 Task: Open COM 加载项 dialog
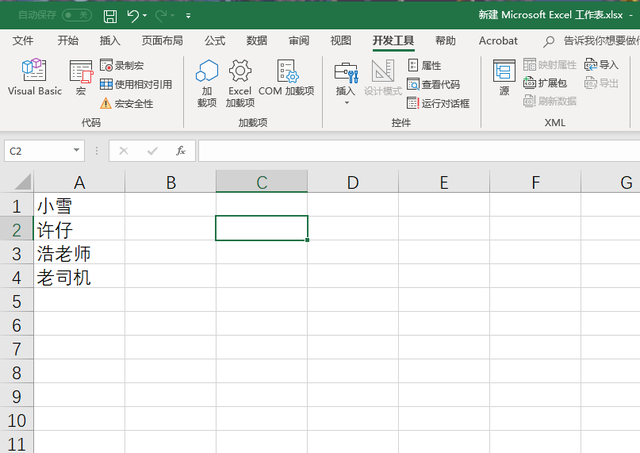(287, 77)
